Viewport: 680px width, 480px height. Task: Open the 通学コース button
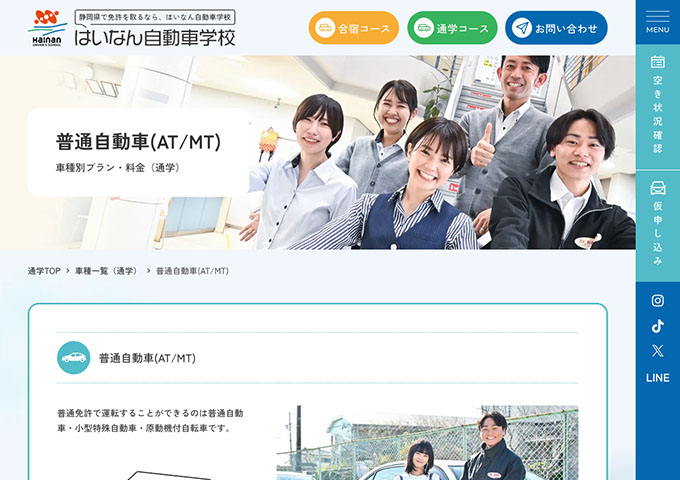(x=452, y=28)
